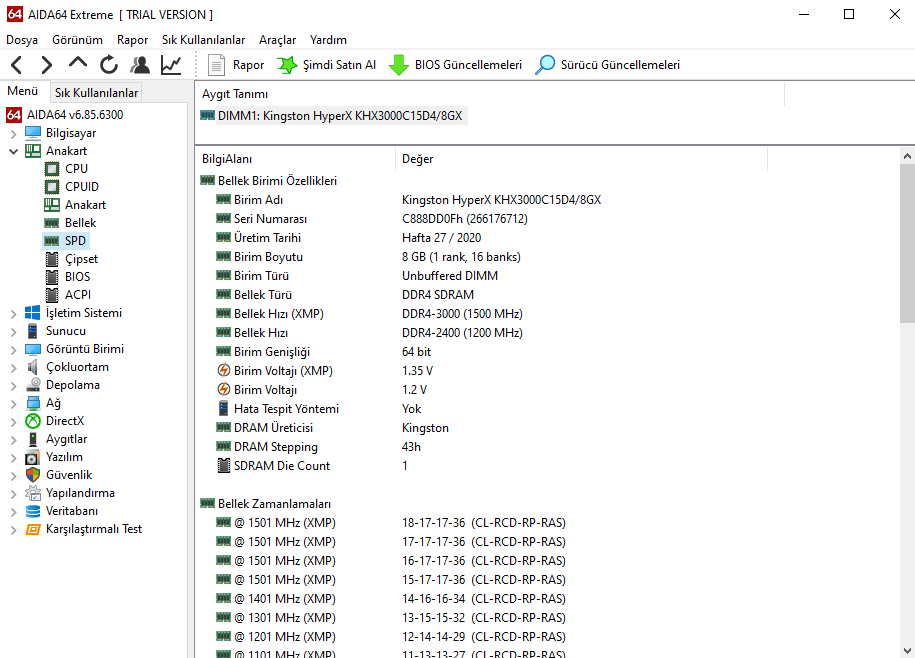Open the Görünüm menu
The width and height of the screenshot is (915, 658).
[x=77, y=40]
